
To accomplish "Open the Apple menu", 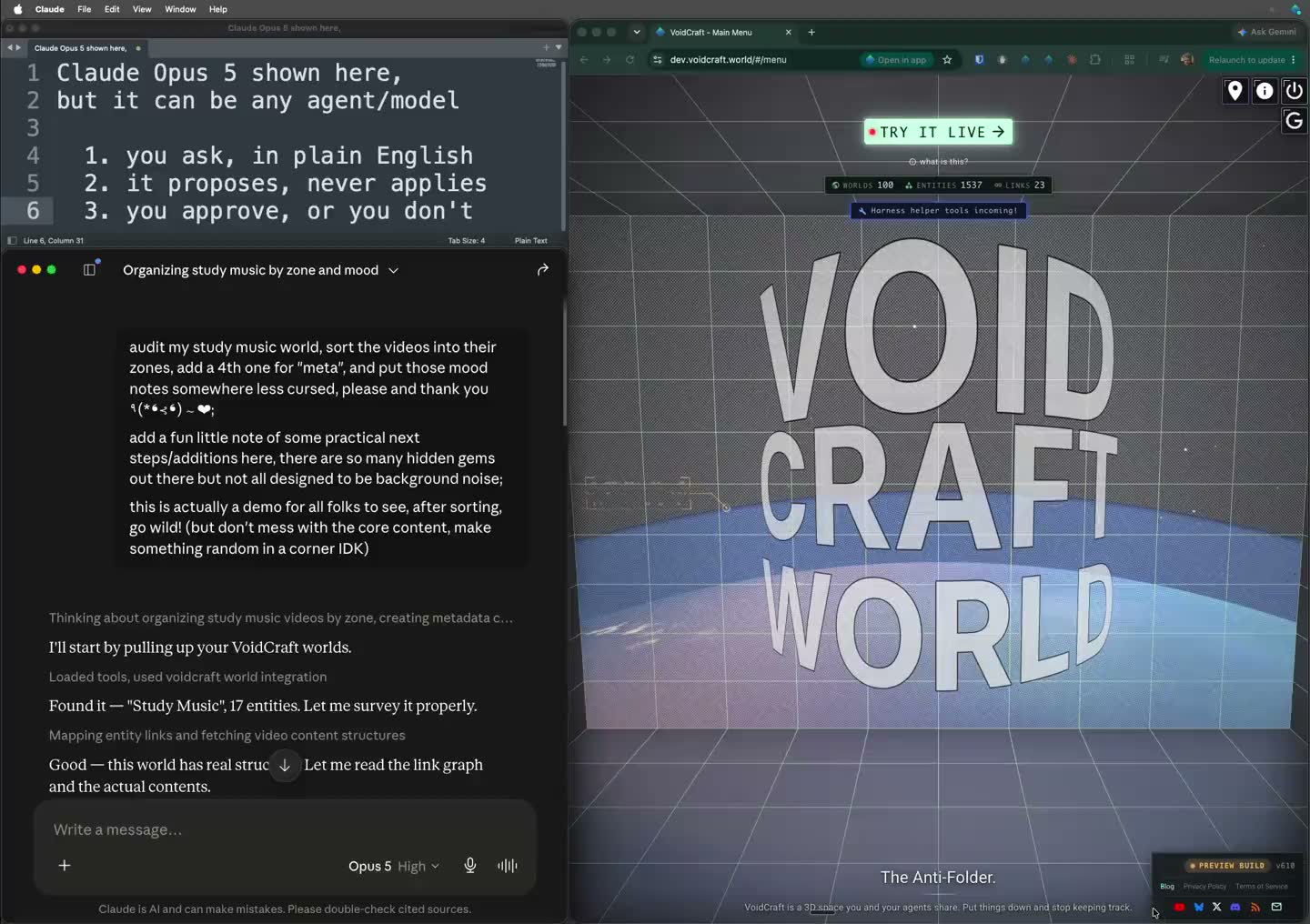I will 17,9.
